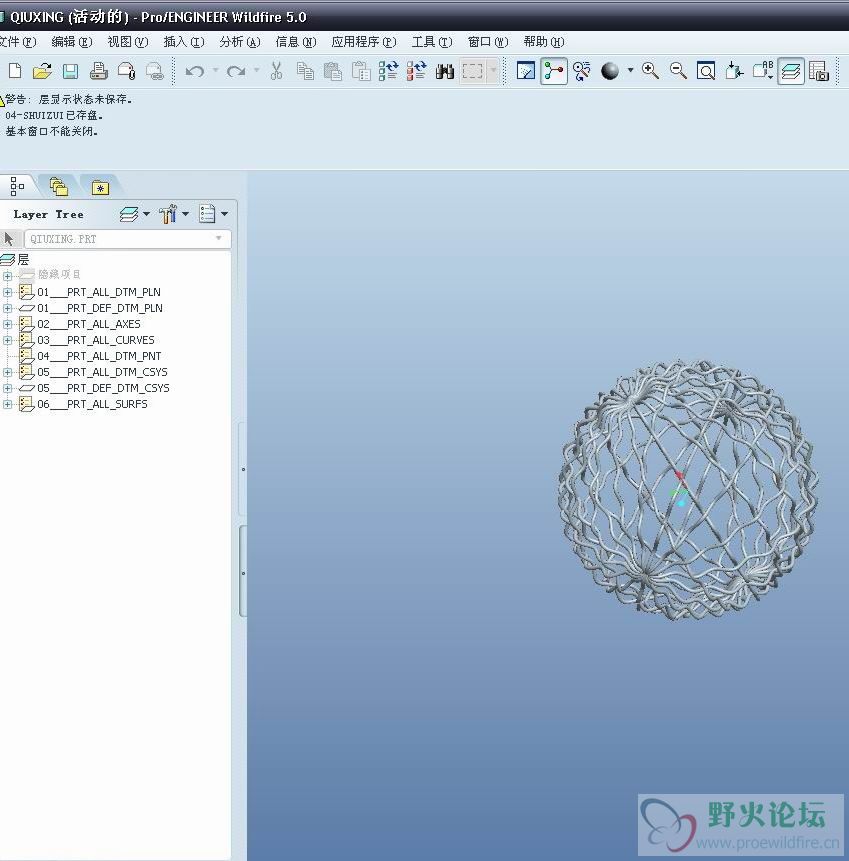This screenshot has width=849, height=861.
Task: Open the 视图(V) menu
Action: tap(128, 42)
